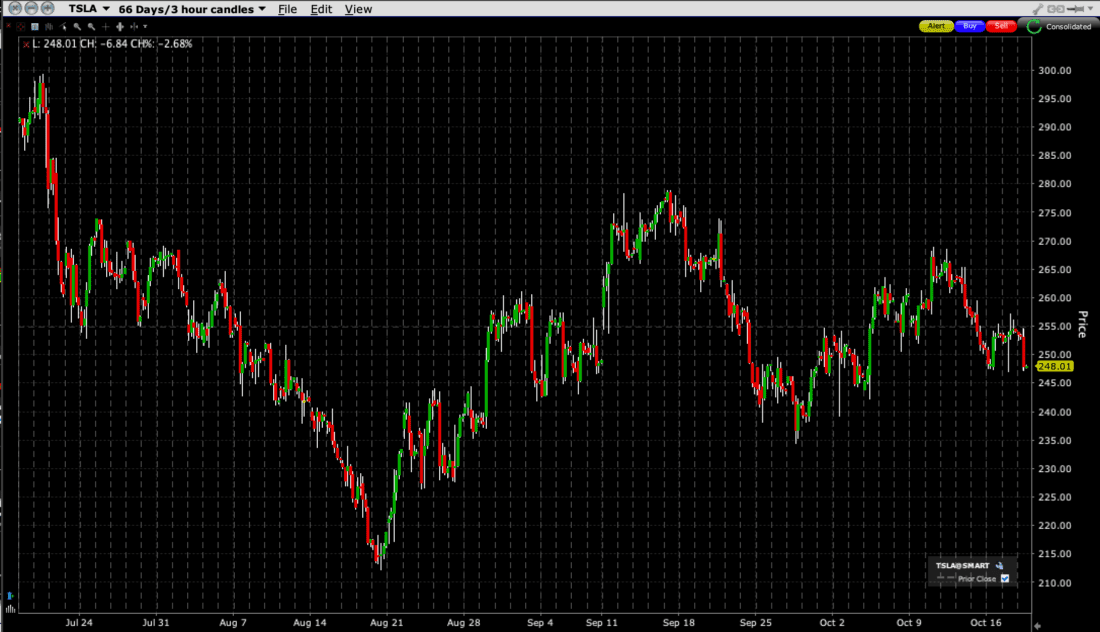Viewport: 1100px width, 632px height.
Task: Click the Consolidated label
Action: 1068,27
